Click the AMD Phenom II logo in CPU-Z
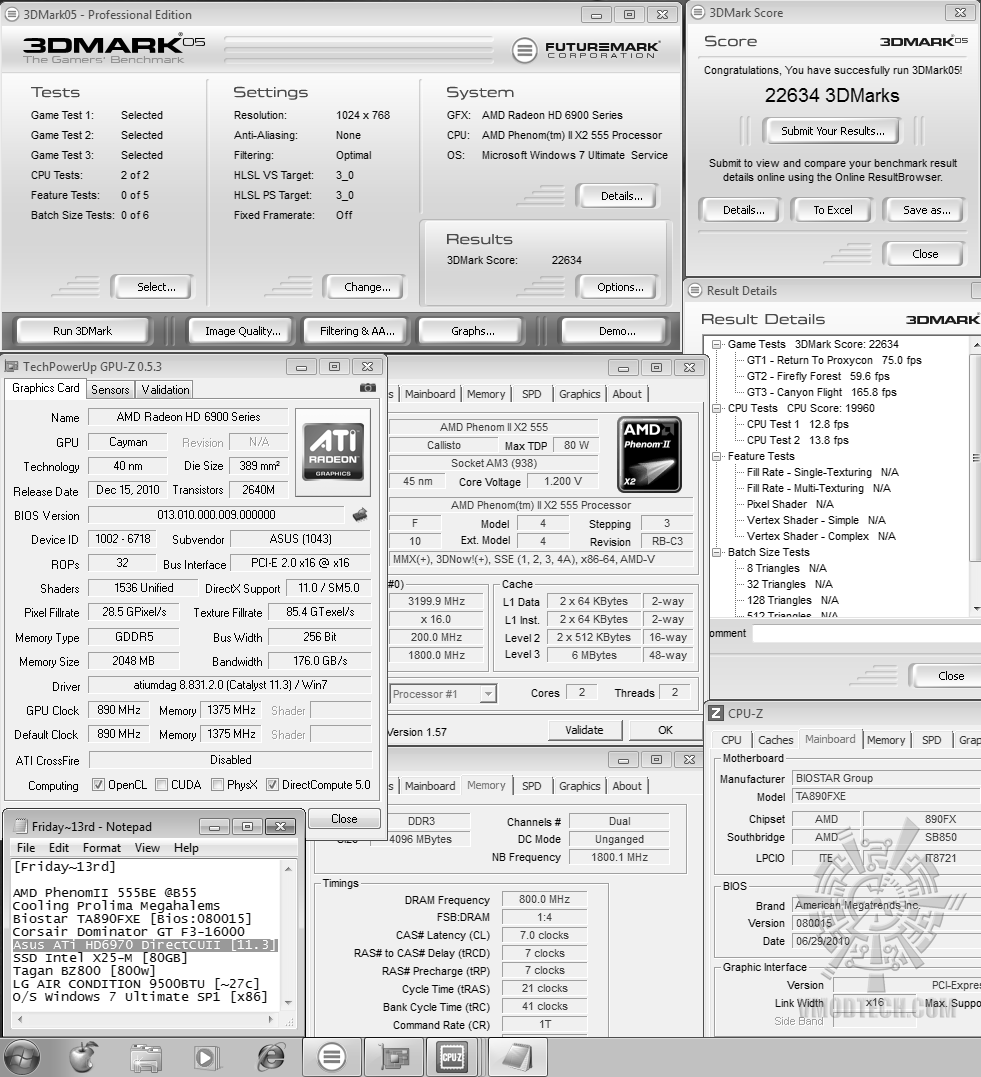981x1077 pixels. point(649,454)
